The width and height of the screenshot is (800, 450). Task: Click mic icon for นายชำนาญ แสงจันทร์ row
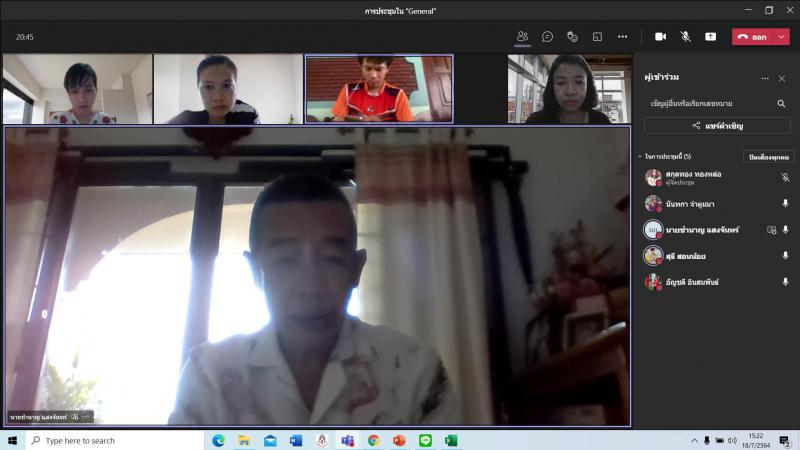pyautogui.click(x=785, y=230)
